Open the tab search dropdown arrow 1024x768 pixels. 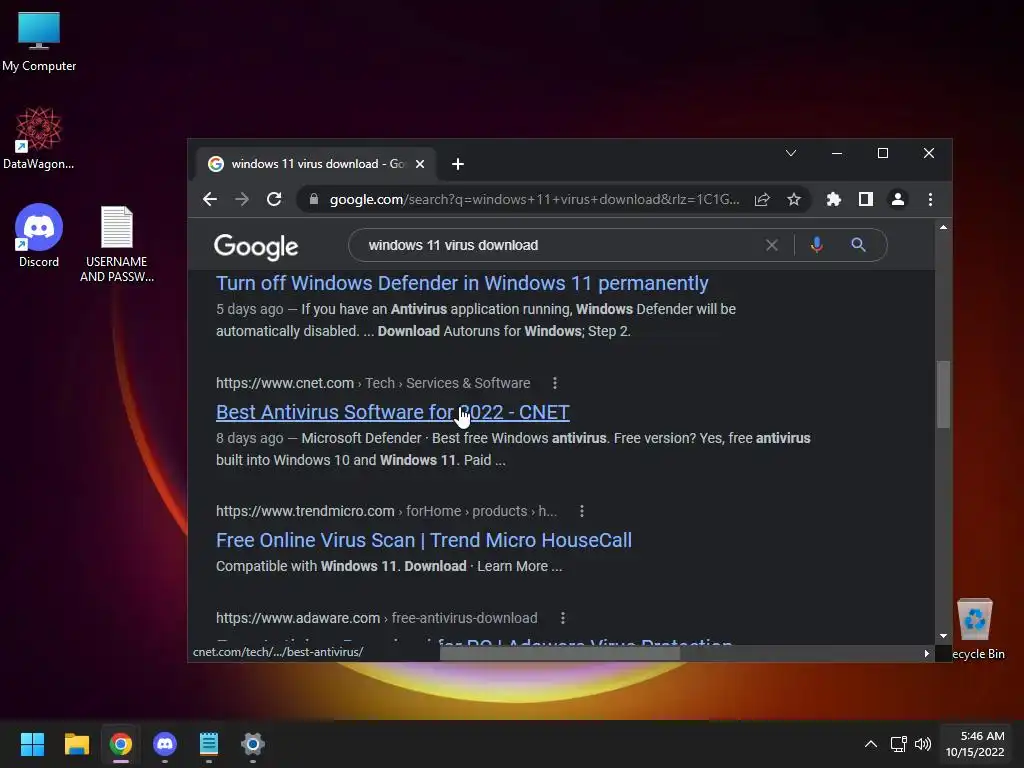pyautogui.click(x=791, y=153)
